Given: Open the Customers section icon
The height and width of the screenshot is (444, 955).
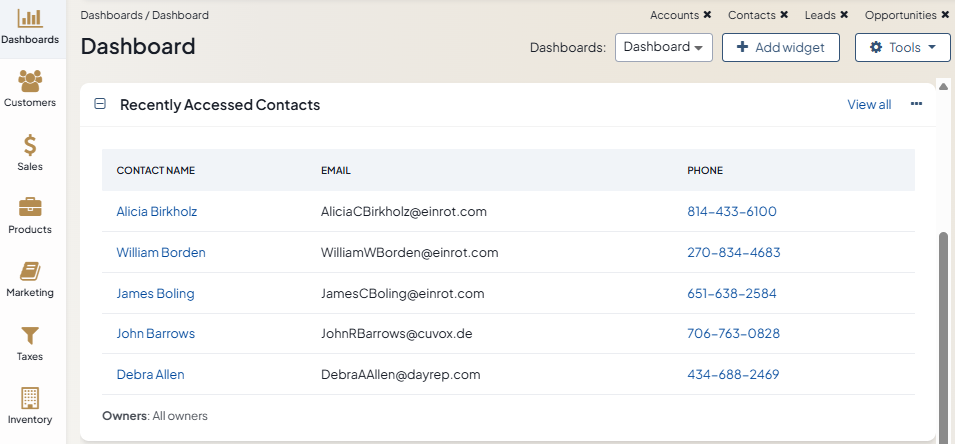Looking at the screenshot, I should (30, 81).
